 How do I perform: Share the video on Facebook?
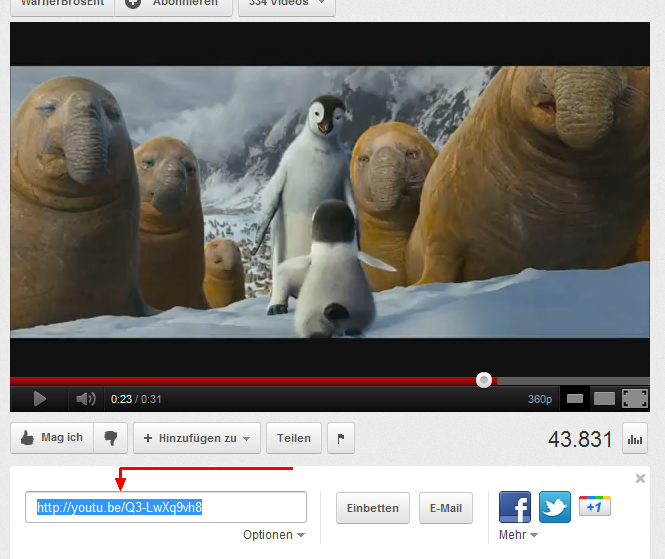pyautogui.click(x=515, y=507)
